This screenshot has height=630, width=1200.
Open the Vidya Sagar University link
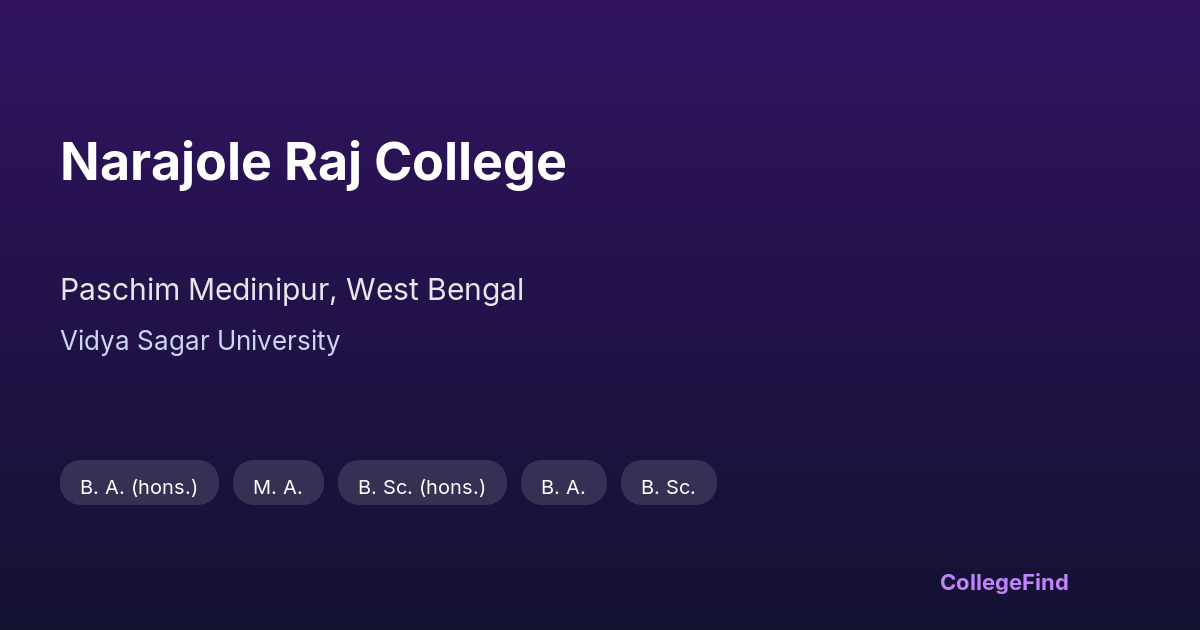click(200, 341)
